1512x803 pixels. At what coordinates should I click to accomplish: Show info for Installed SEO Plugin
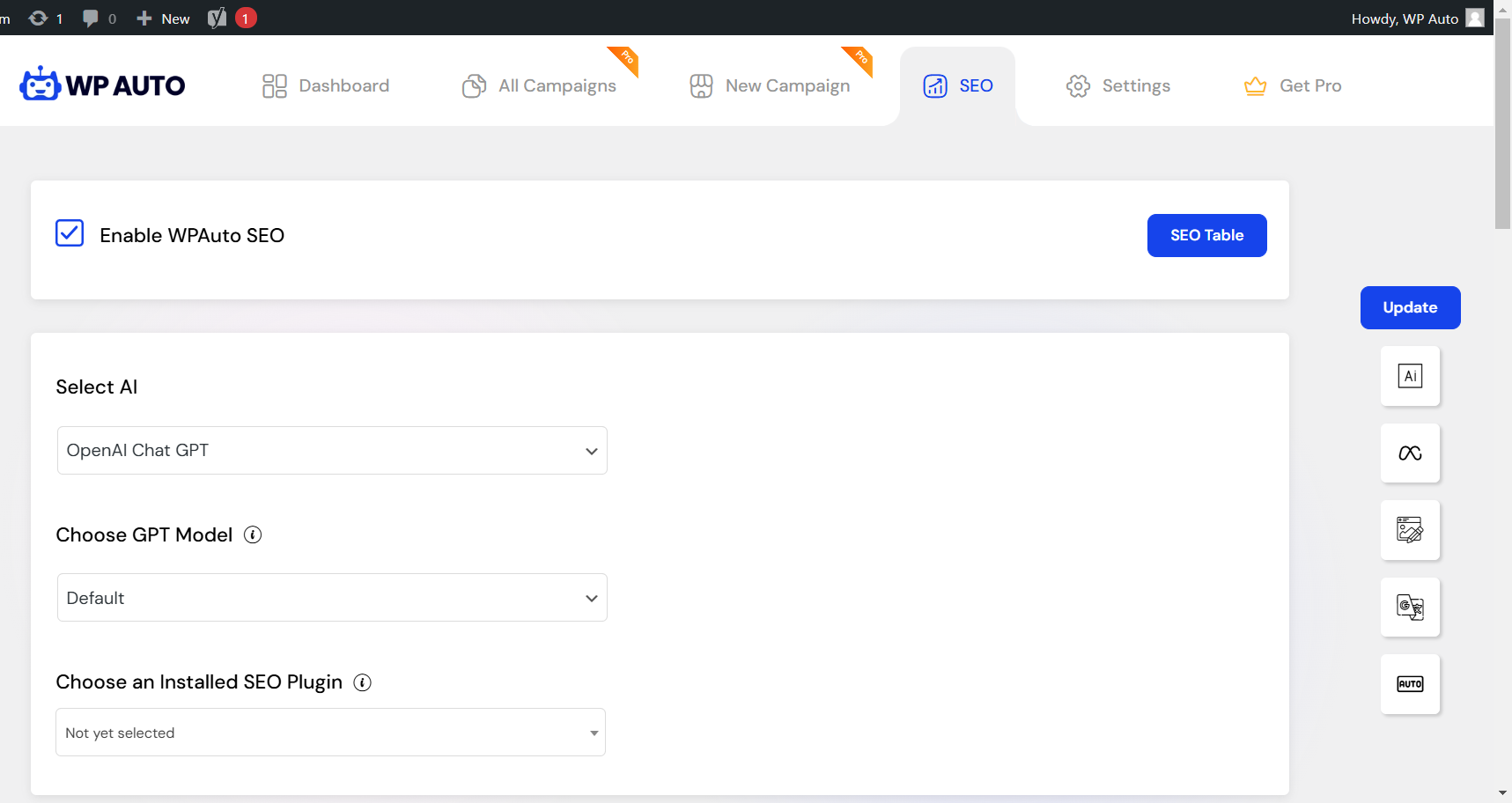pyautogui.click(x=362, y=682)
